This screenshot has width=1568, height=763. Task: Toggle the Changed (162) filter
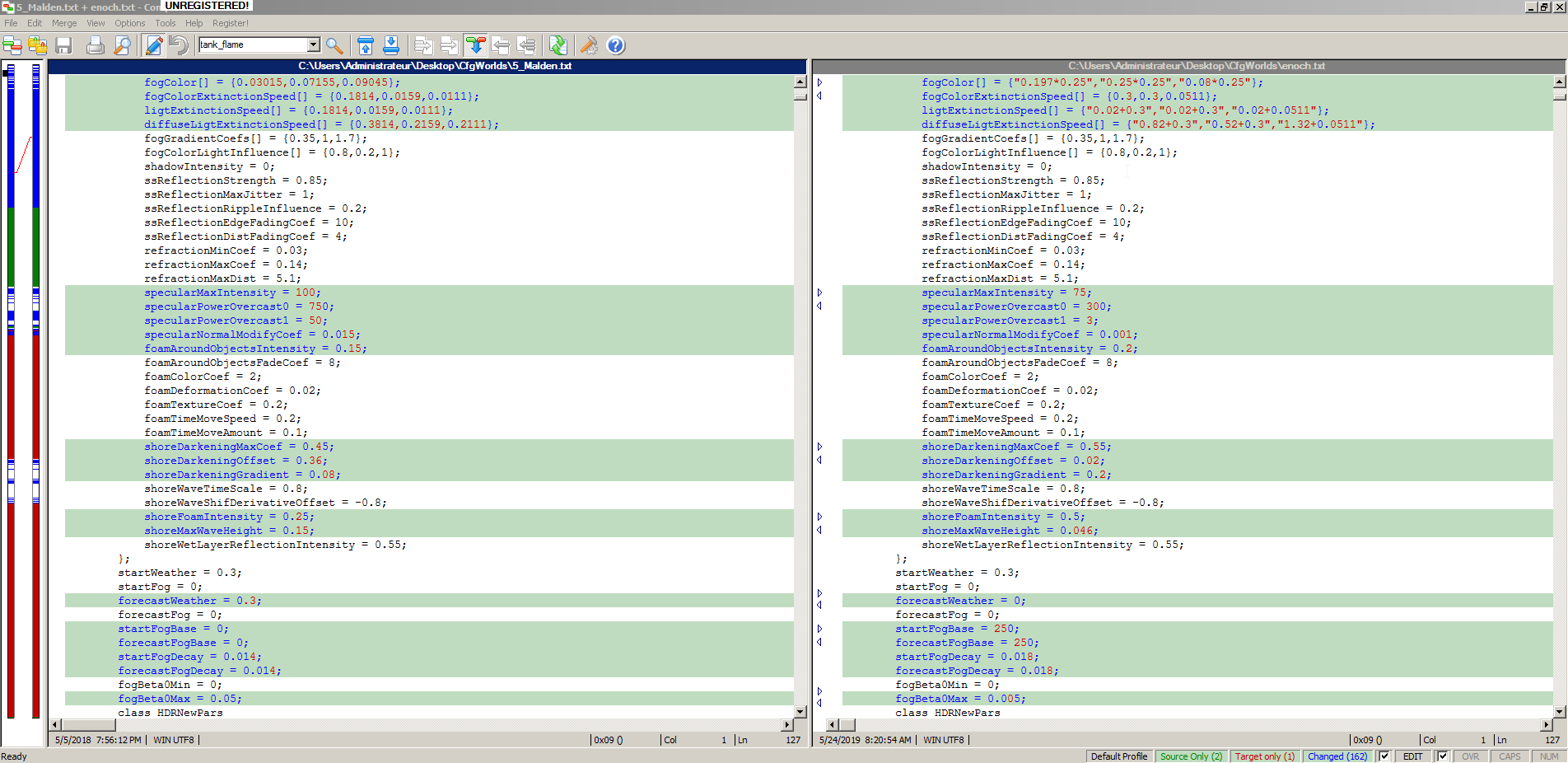(1337, 756)
